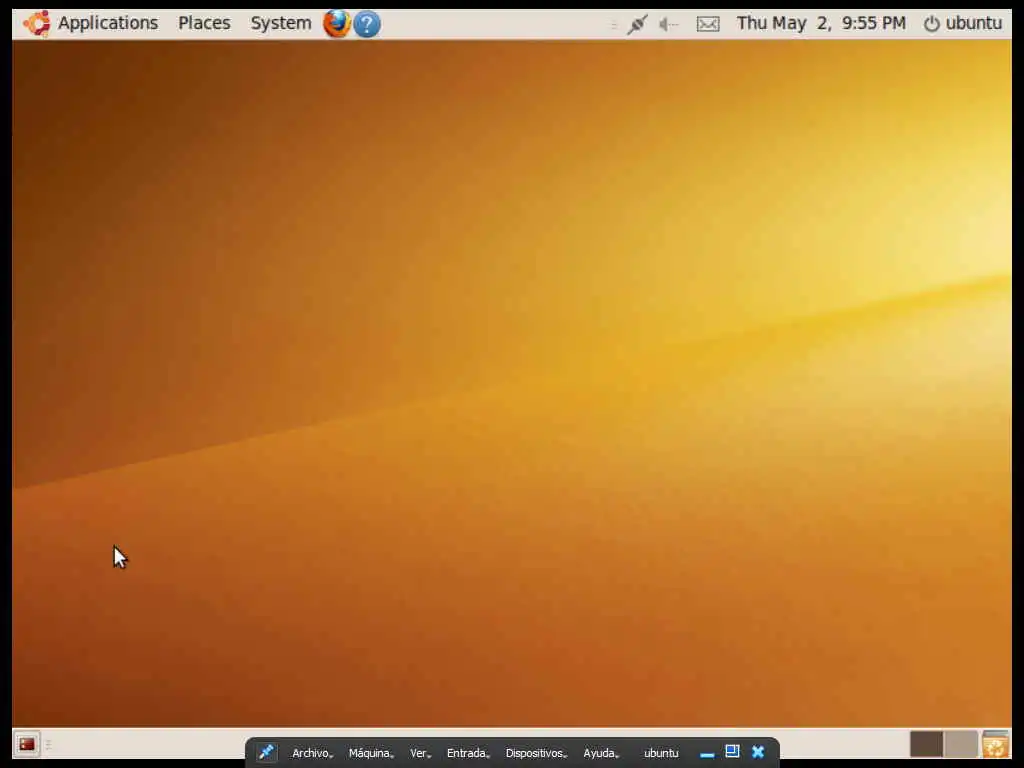
Task: Open the Dispositivos dropdown menu
Action: point(536,753)
